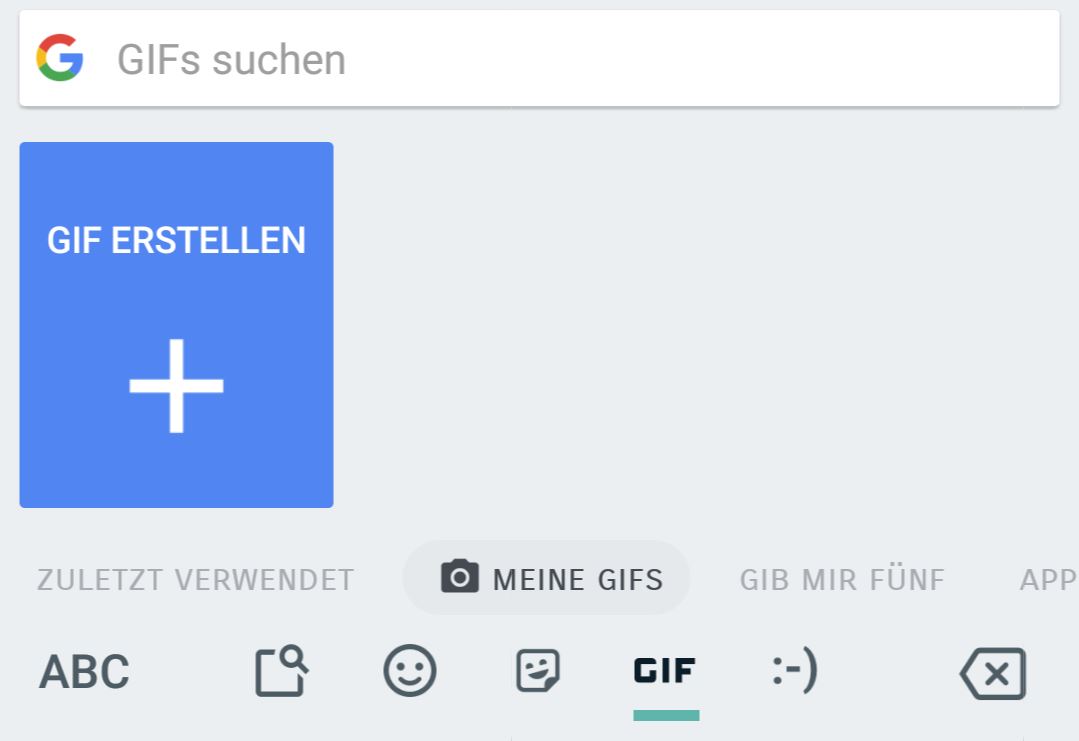Switch to the ZULETZT VERWENDET category
This screenshot has width=1079, height=741.
(195, 580)
